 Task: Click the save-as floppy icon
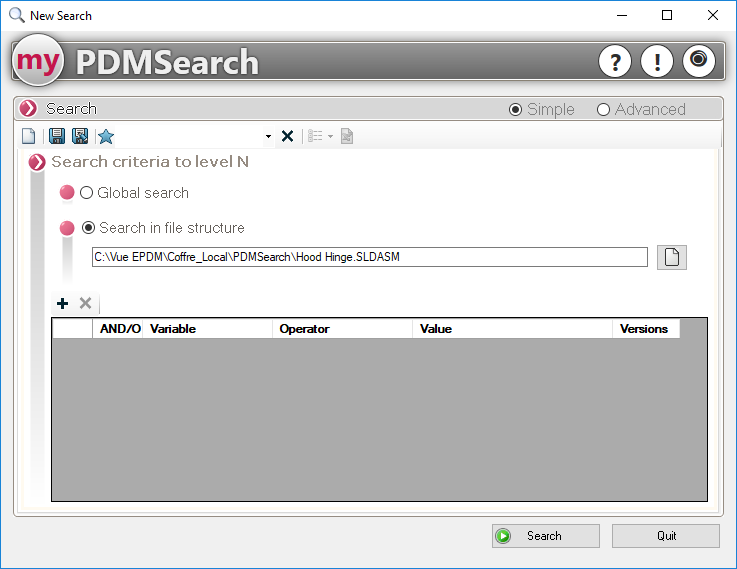[80, 136]
